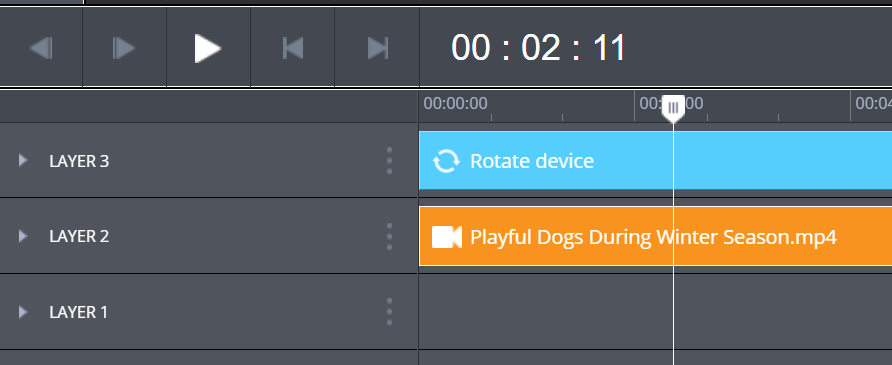Step forward one frame
Screen dimensions: 892x365
point(124,48)
